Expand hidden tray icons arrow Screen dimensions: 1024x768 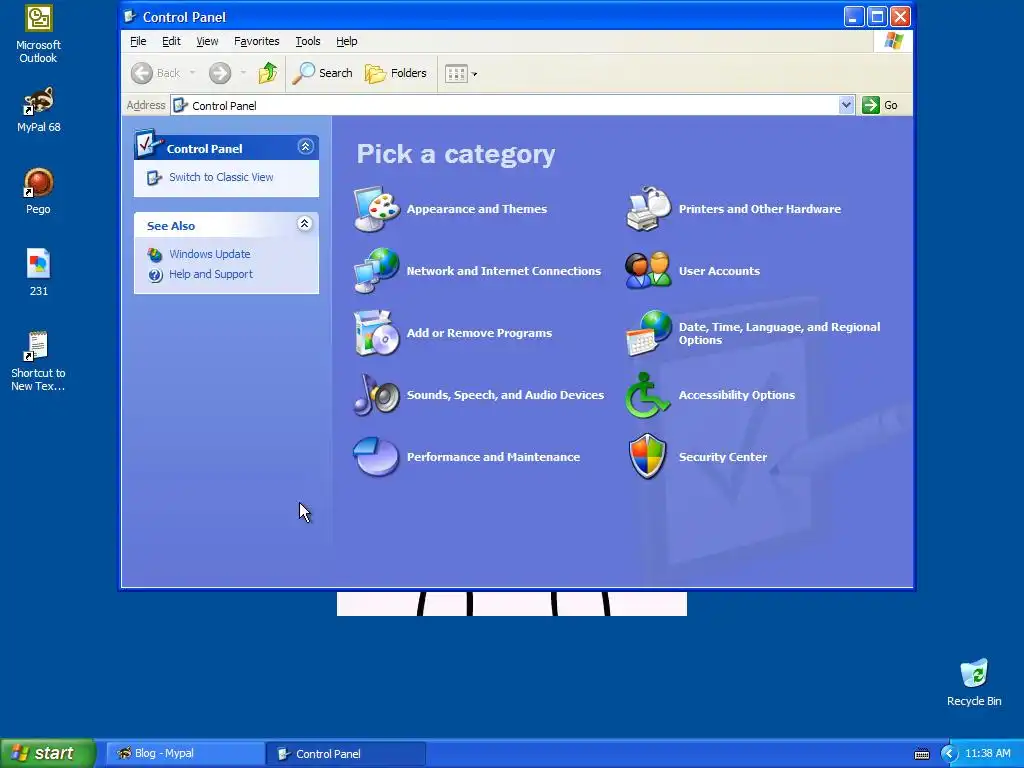[x=949, y=754]
